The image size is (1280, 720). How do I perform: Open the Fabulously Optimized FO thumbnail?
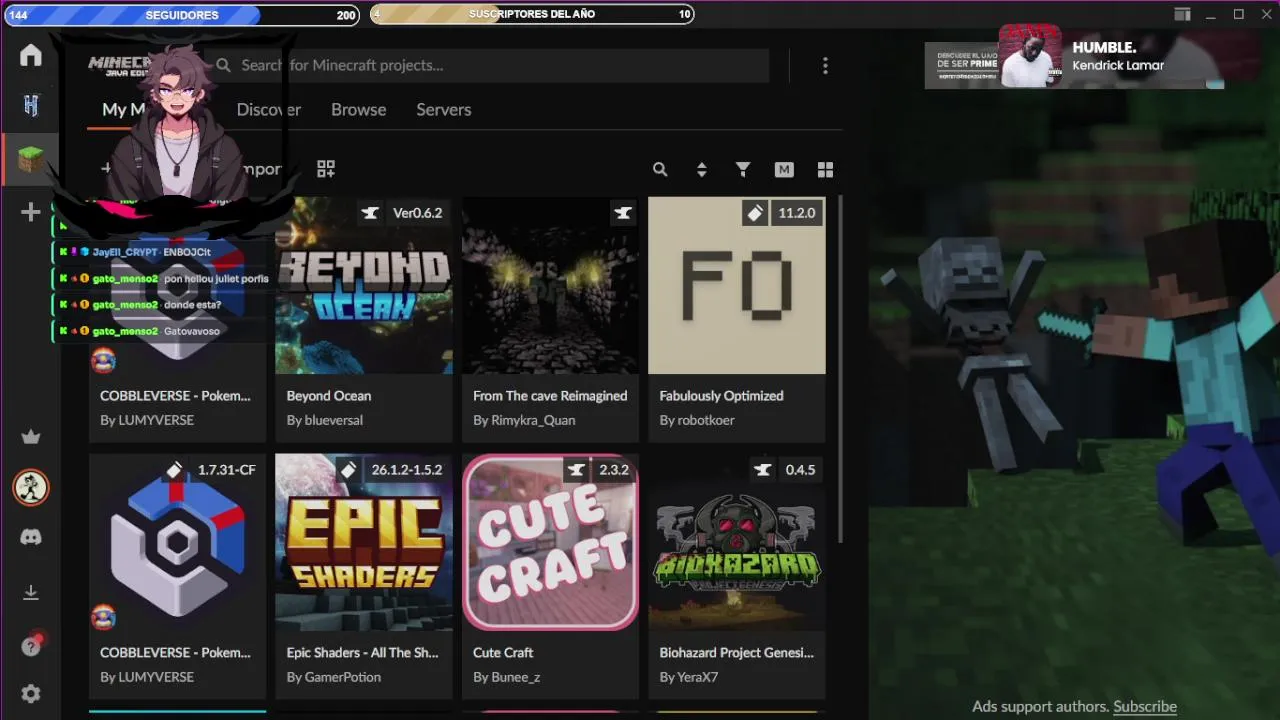pos(737,285)
